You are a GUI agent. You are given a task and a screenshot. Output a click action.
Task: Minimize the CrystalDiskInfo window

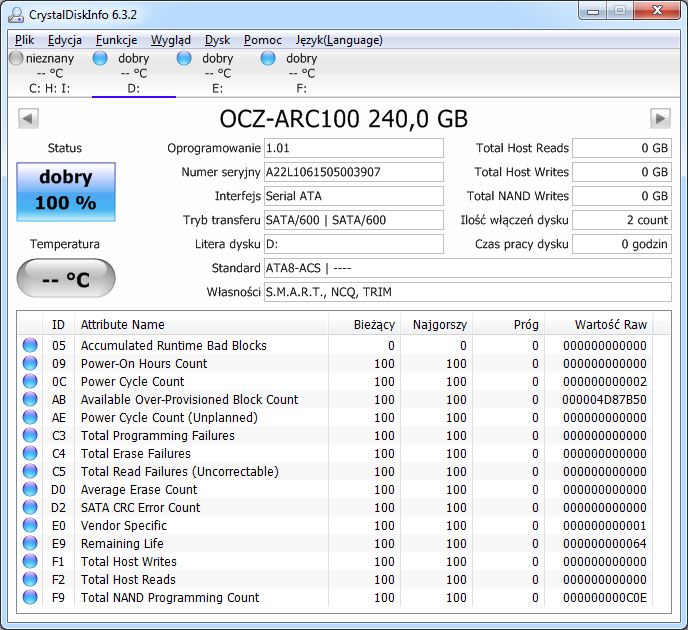593,11
